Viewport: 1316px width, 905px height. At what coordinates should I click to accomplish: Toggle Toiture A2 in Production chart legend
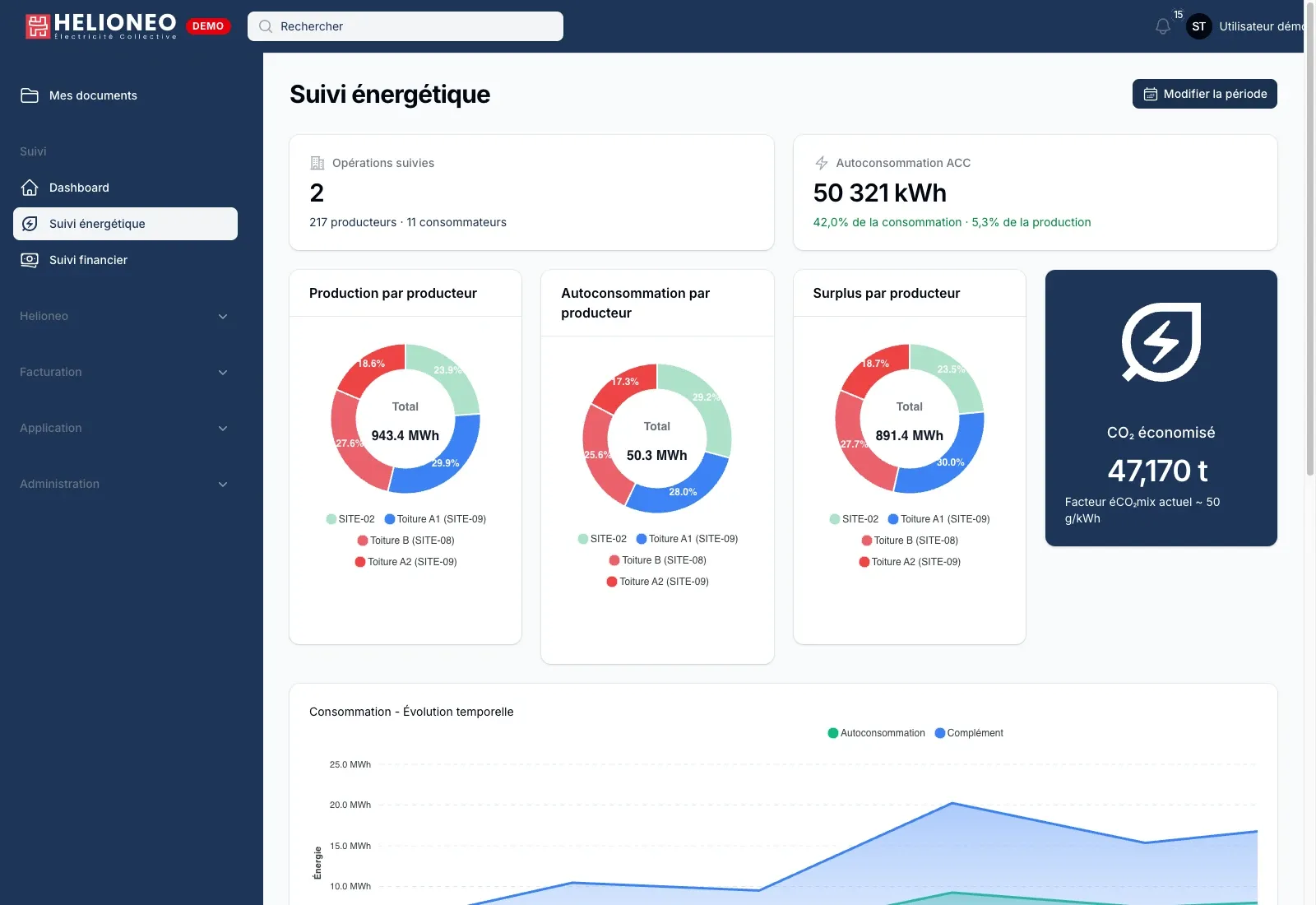(405, 562)
